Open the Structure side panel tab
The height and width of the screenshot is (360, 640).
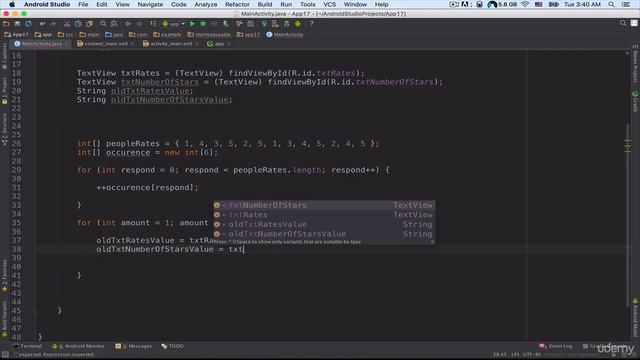tap(4, 129)
